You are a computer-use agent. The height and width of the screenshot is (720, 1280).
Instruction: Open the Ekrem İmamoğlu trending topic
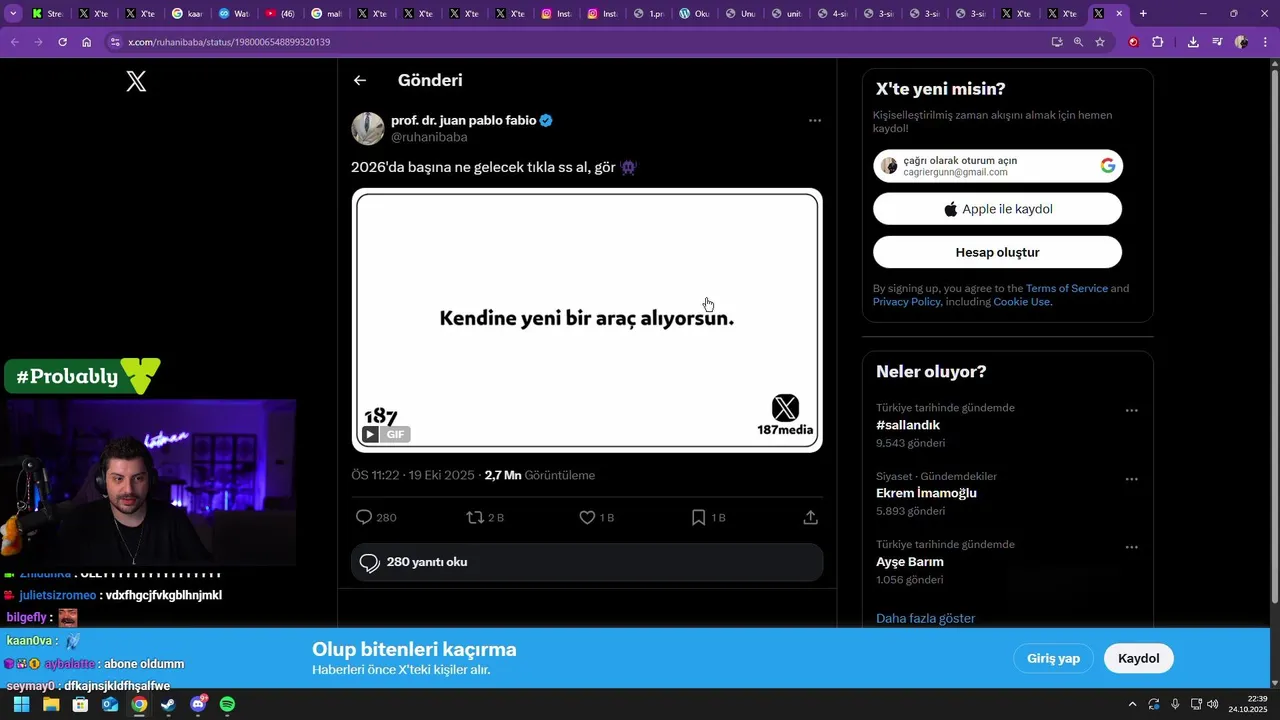click(x=926, y=493)
